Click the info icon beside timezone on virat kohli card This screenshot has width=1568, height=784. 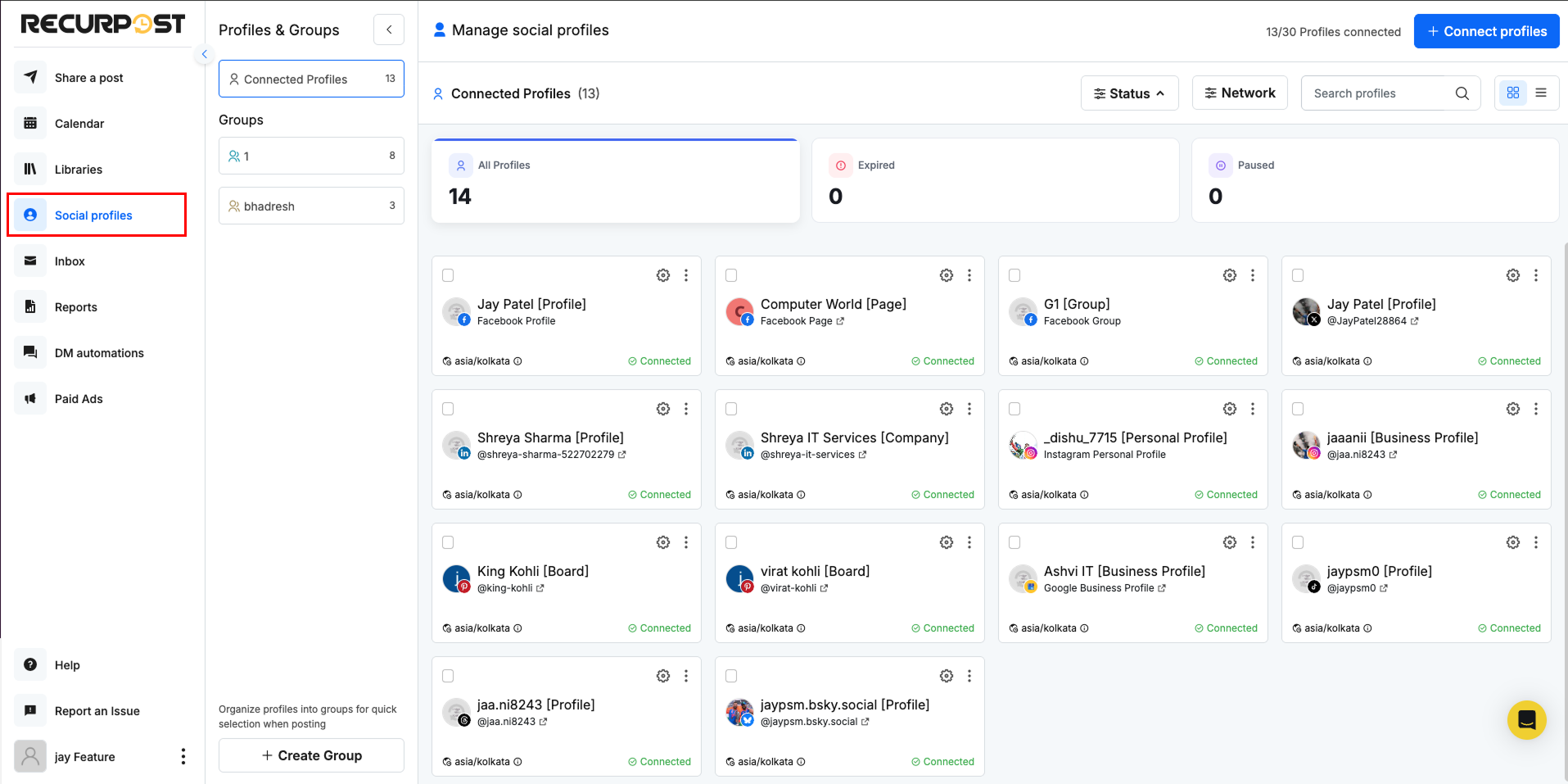(801, 628)
